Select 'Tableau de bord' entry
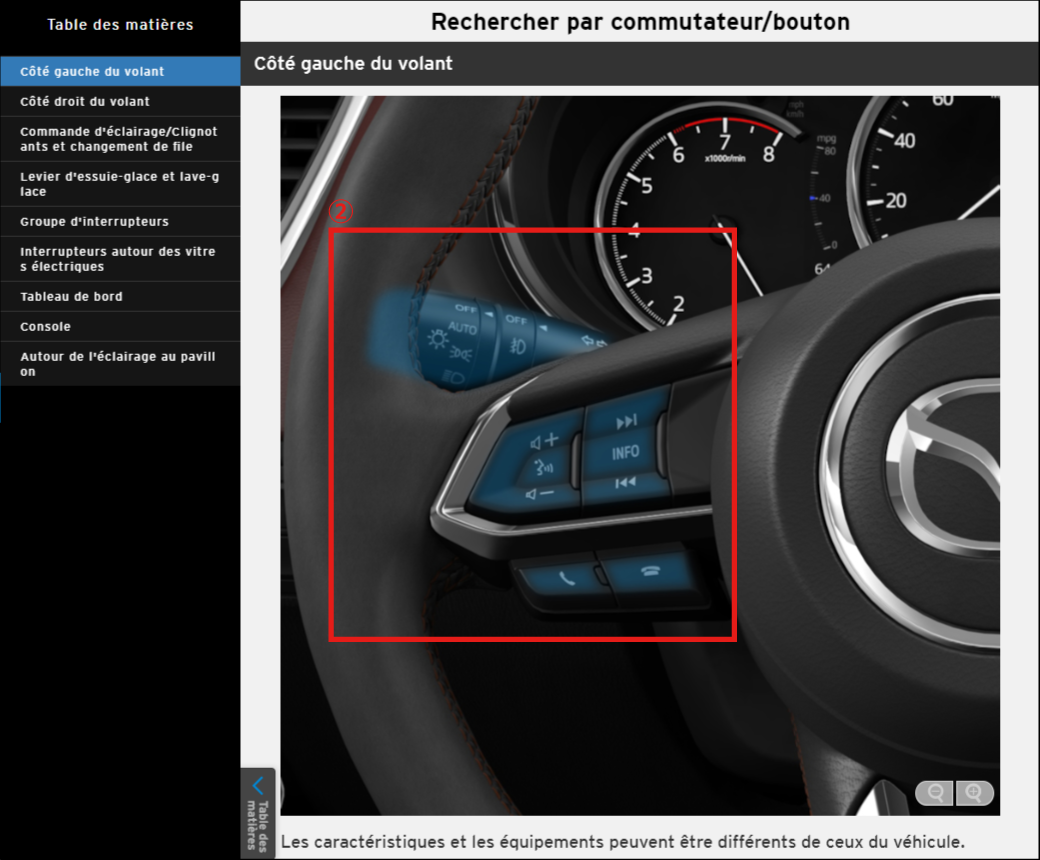Viewport: 1040px width, 860px height. click(x=120, y=296)
